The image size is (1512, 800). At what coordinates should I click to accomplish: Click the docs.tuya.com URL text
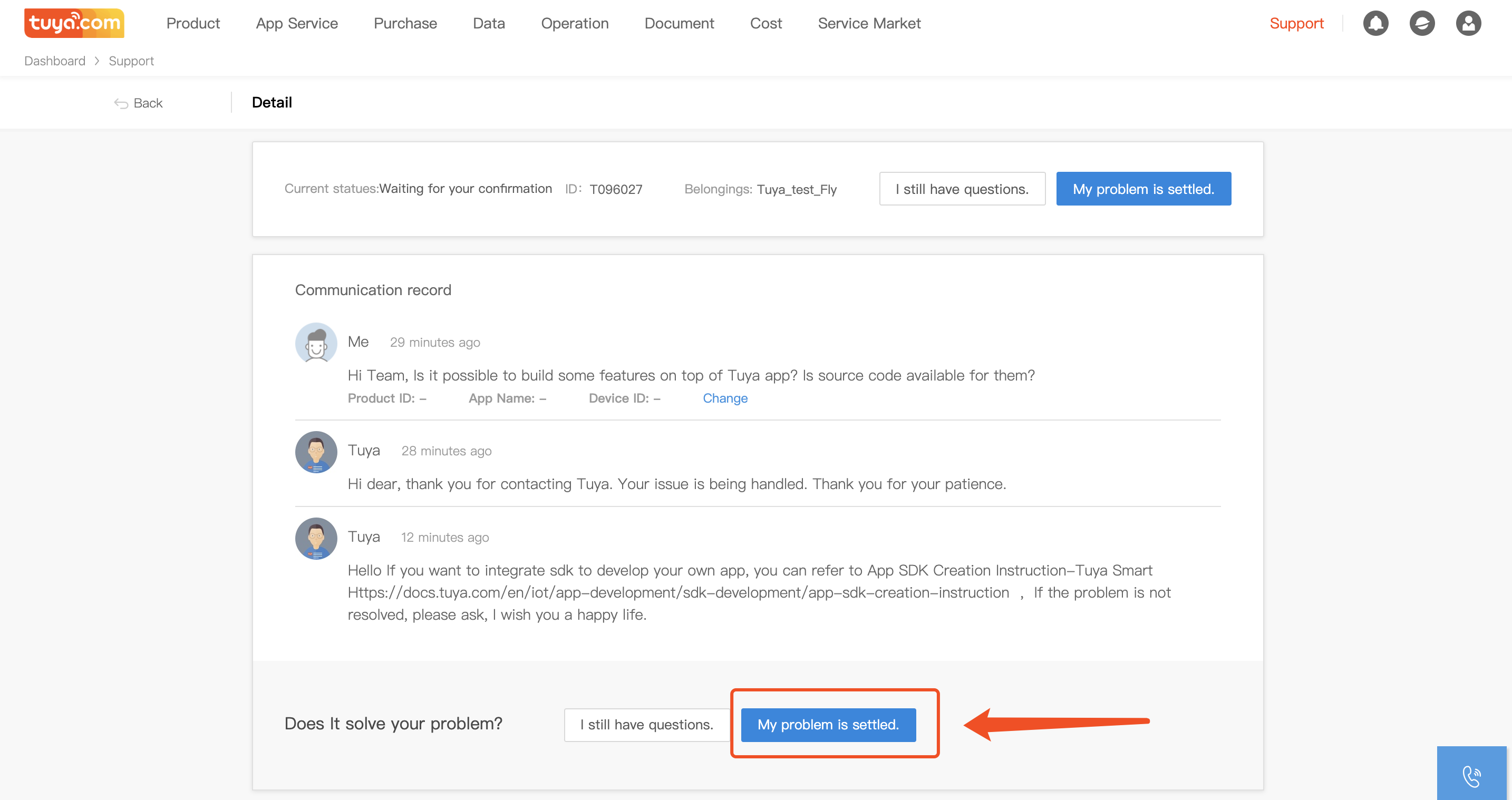[678, 593]
